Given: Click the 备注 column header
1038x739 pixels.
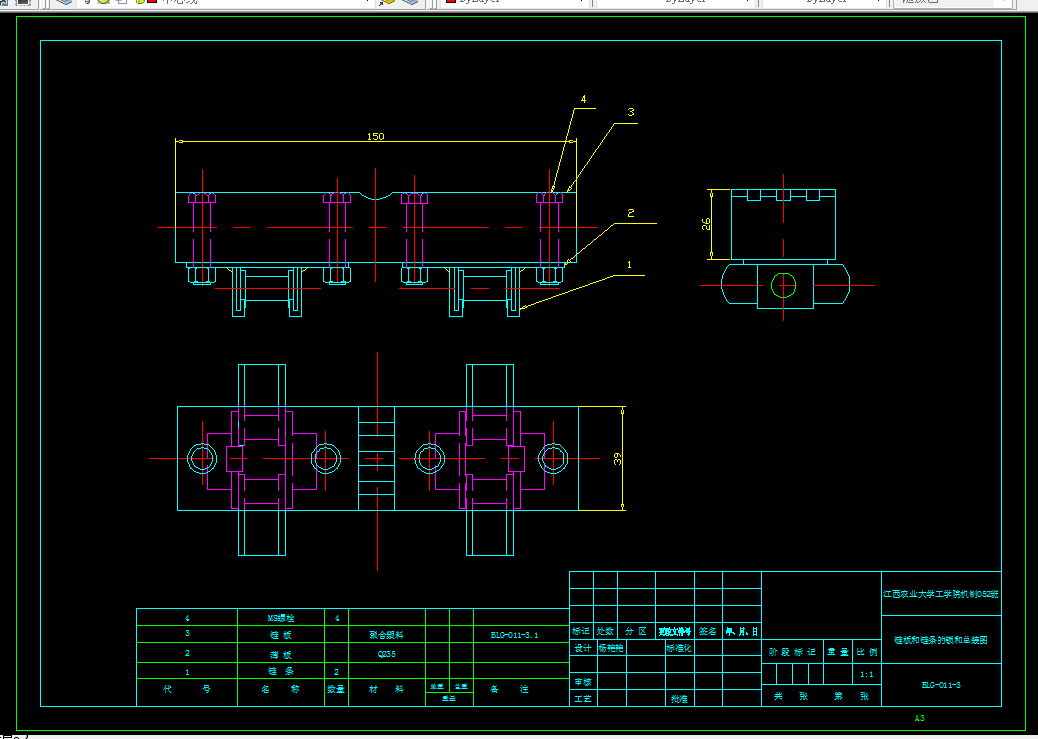Looking at the screenshot, I should coord(509,689).
